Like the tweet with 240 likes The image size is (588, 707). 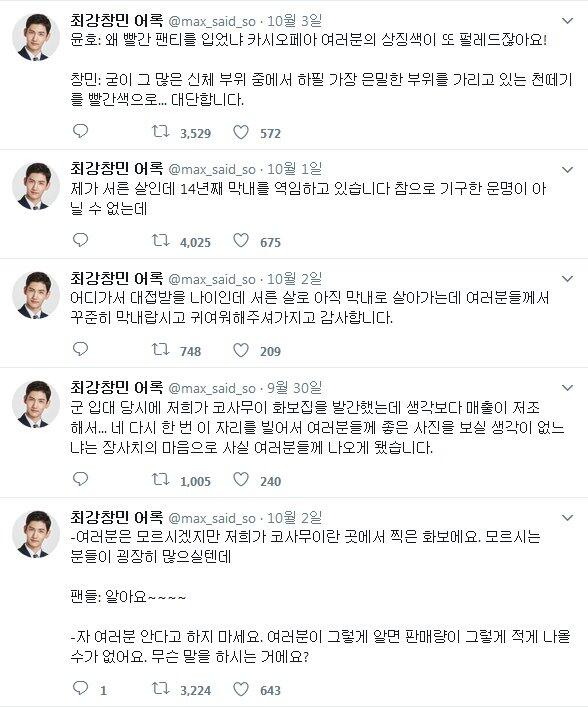click(241, 480)
